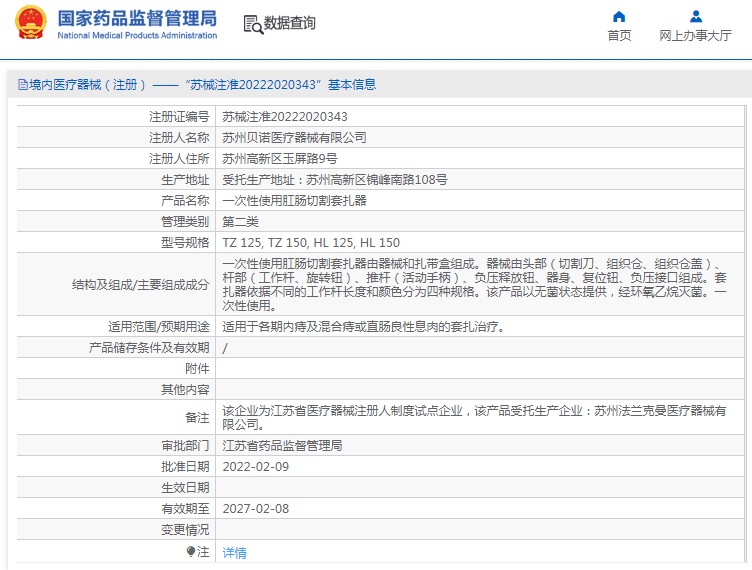
Task: Click the 其他内容 row label
Action: [186, 390]
